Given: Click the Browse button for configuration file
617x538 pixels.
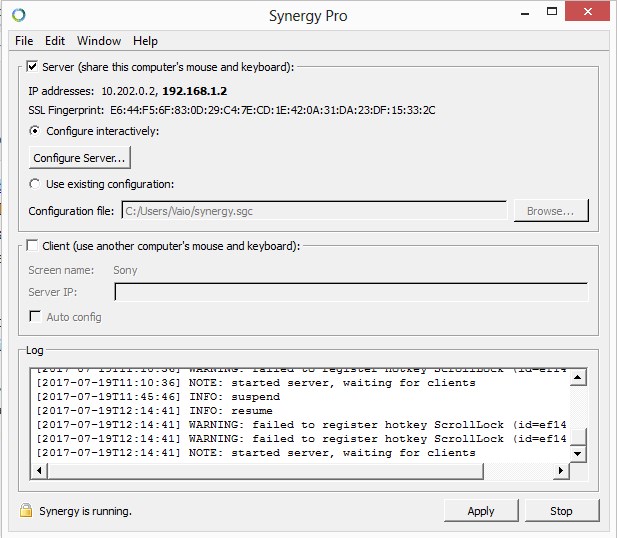Looking at the screenshot, I should coord(551,211).
